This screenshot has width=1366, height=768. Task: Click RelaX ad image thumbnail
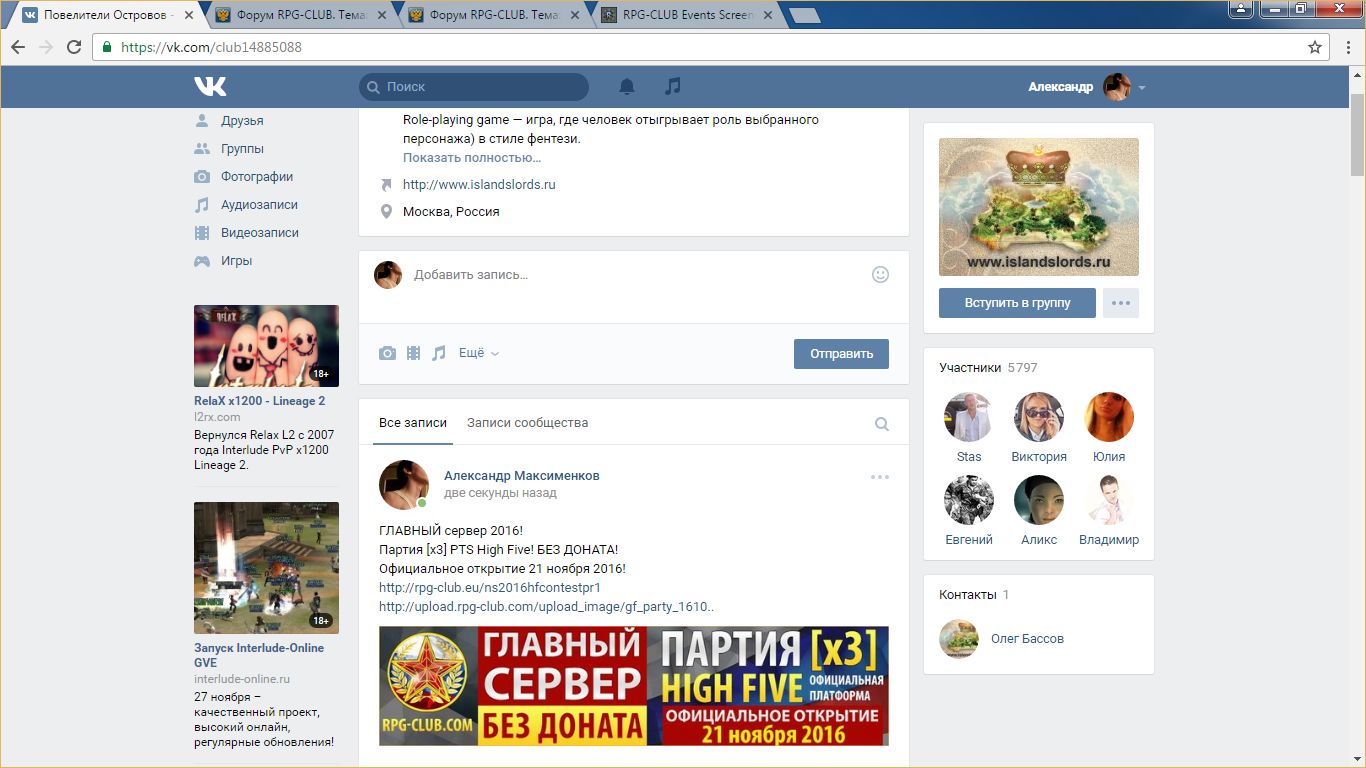266,346
